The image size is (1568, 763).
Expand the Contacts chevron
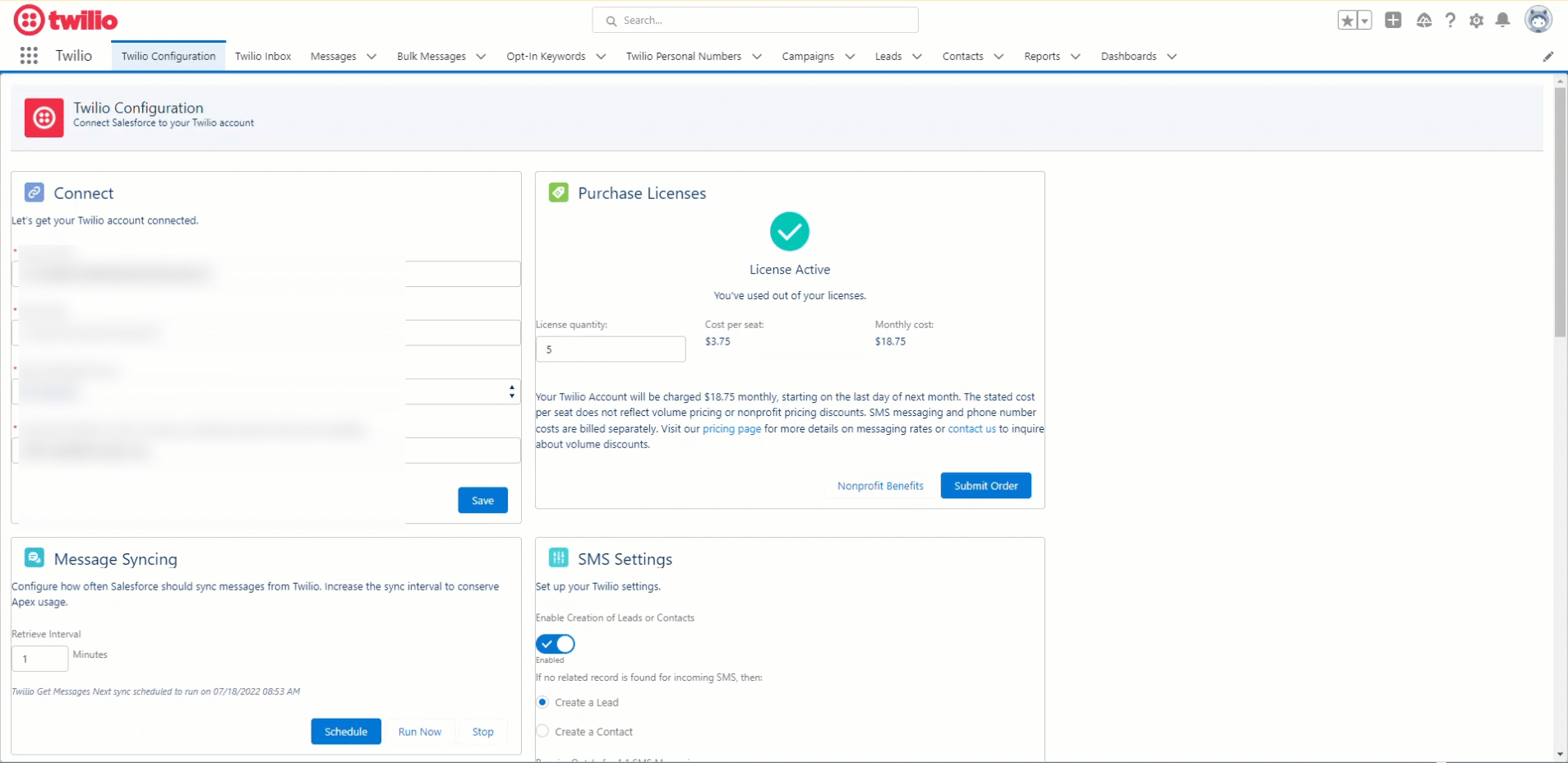click(998, 56)
